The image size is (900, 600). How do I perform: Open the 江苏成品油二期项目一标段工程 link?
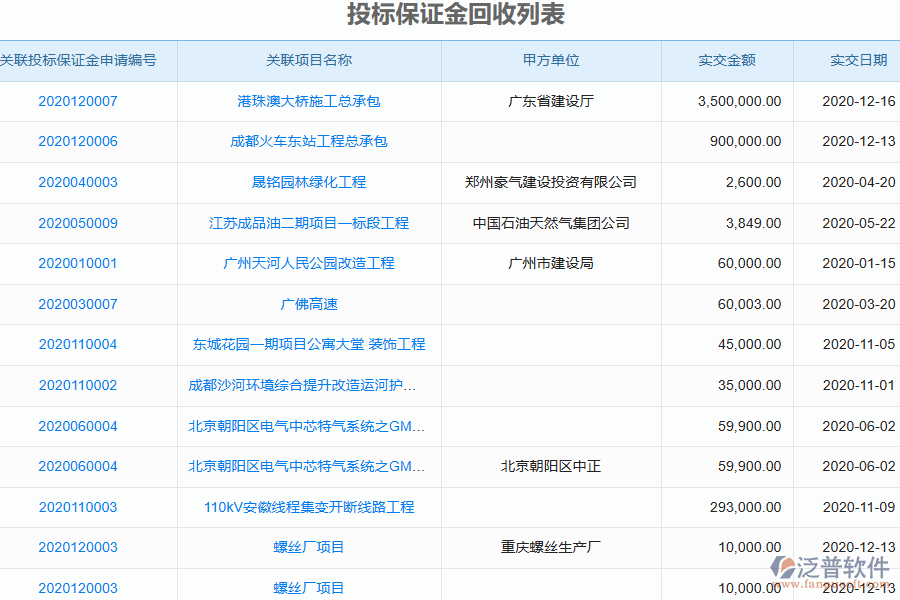305,223
